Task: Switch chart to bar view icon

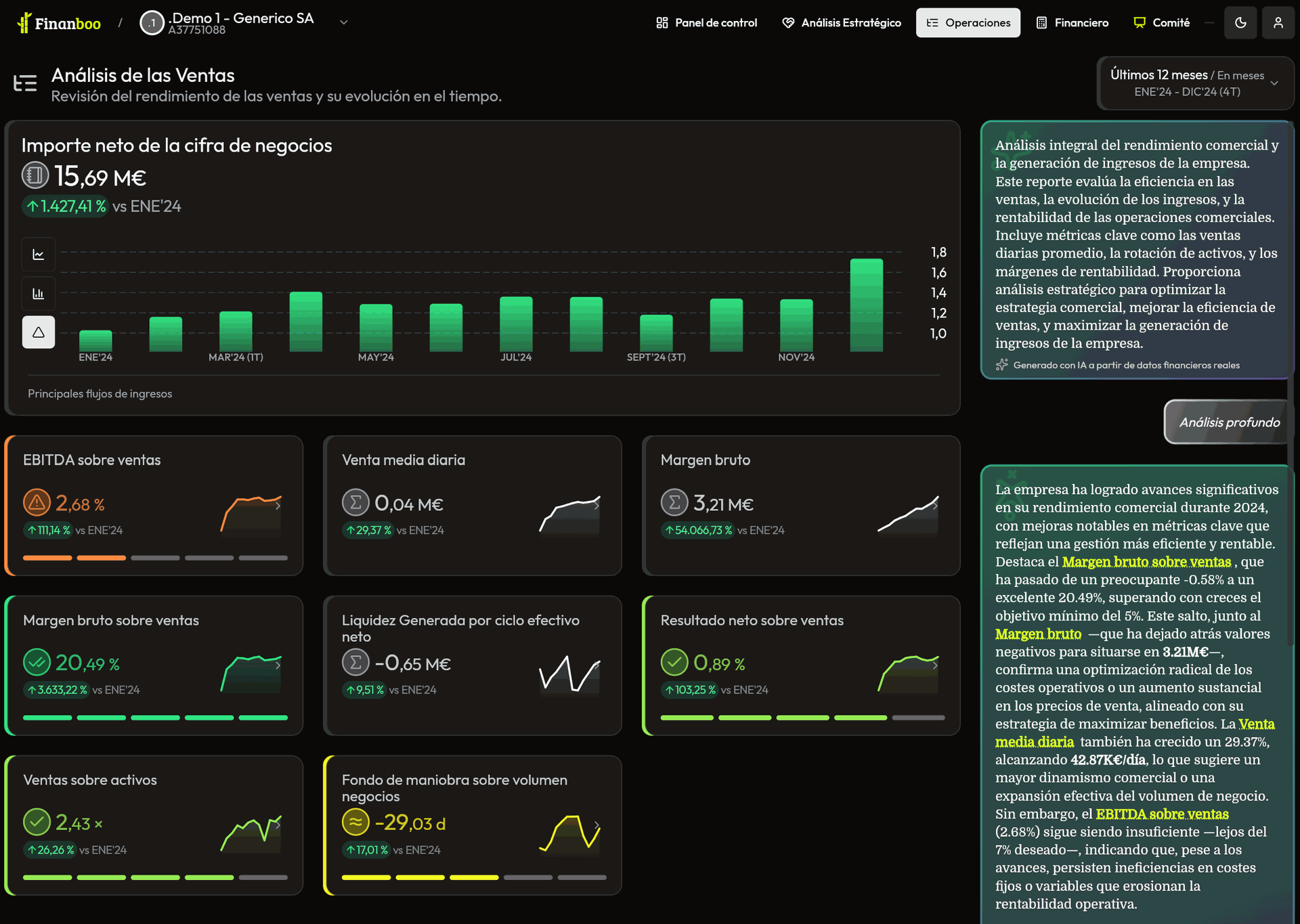Action: (39, 294)
